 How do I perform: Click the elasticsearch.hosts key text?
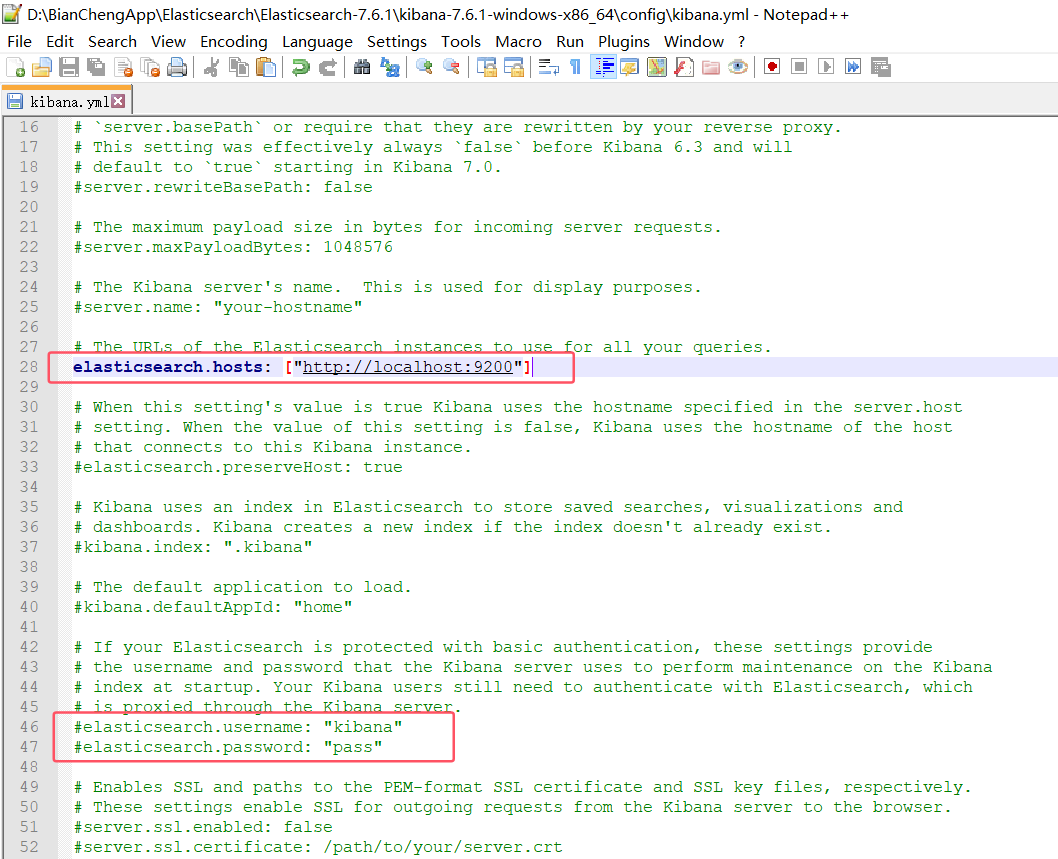coord(167,367)
